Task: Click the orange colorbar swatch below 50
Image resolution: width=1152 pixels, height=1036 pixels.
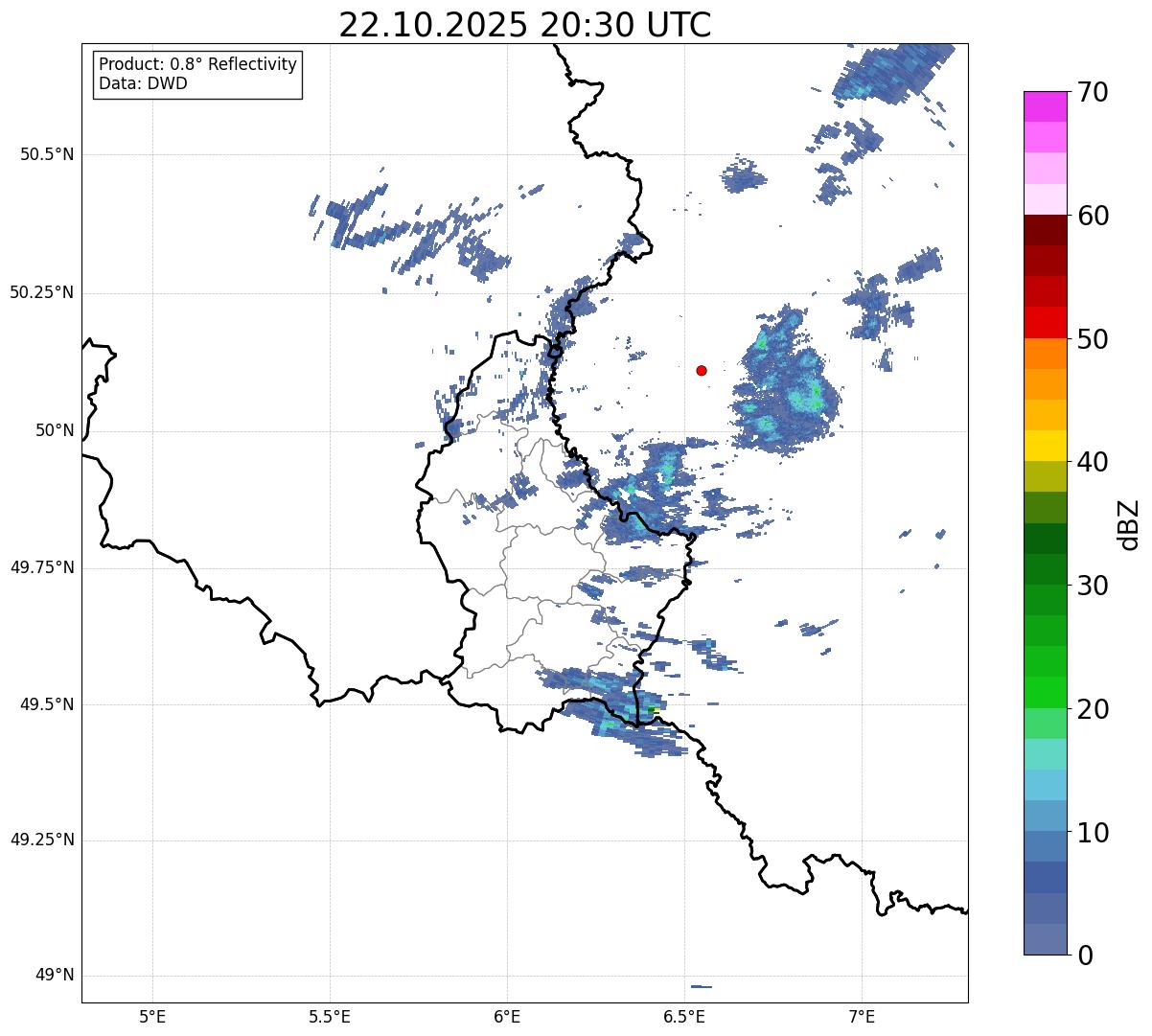Action: 1045,353
